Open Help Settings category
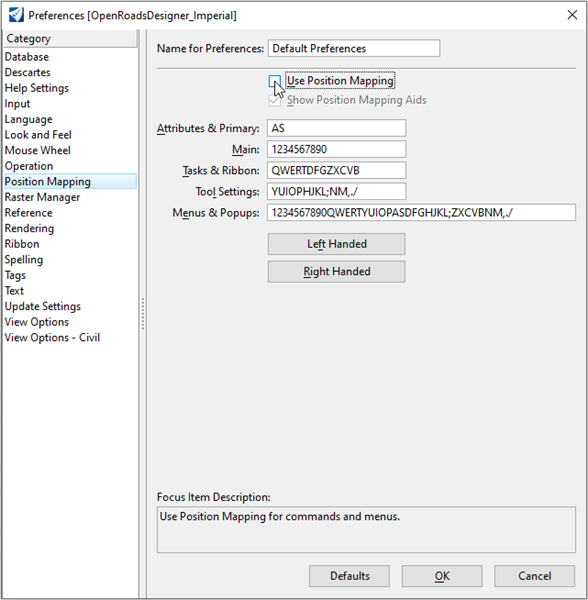This screenshot has height=600, width=588. pyautogui.click(x=37, y=88)
